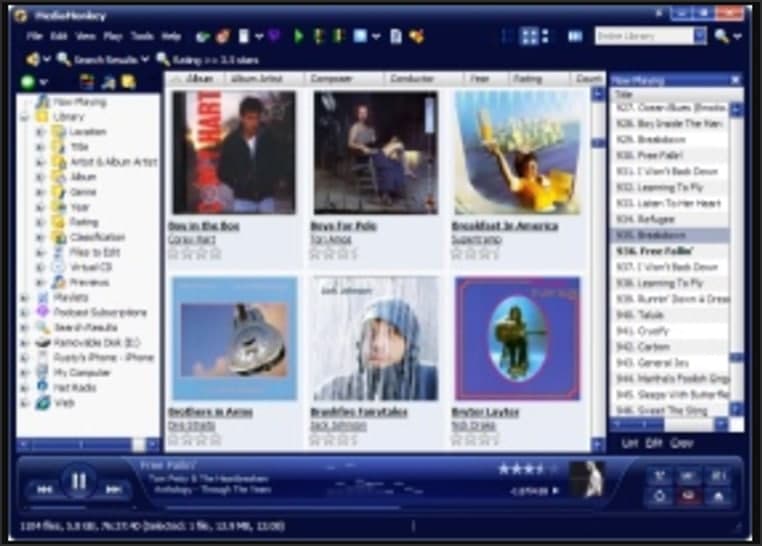Collapse the Library tree node

24,117
